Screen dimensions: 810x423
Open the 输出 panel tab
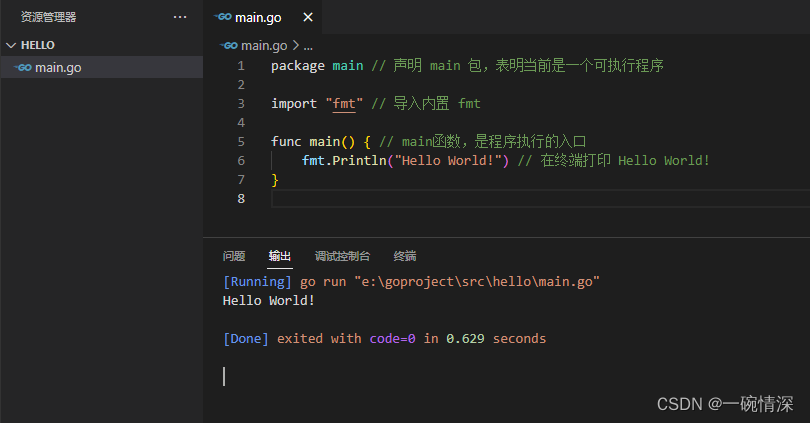pos(279,256)
